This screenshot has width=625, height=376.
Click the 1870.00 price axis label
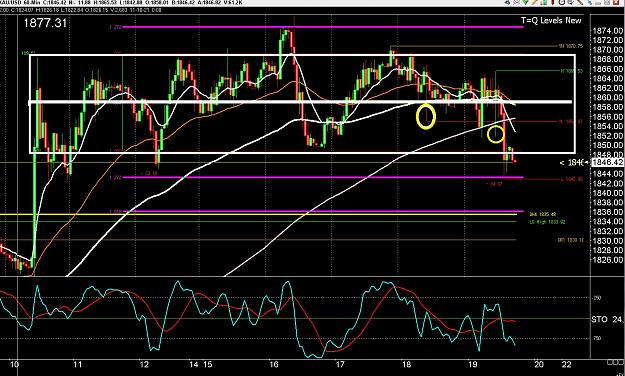pos(607,50)
